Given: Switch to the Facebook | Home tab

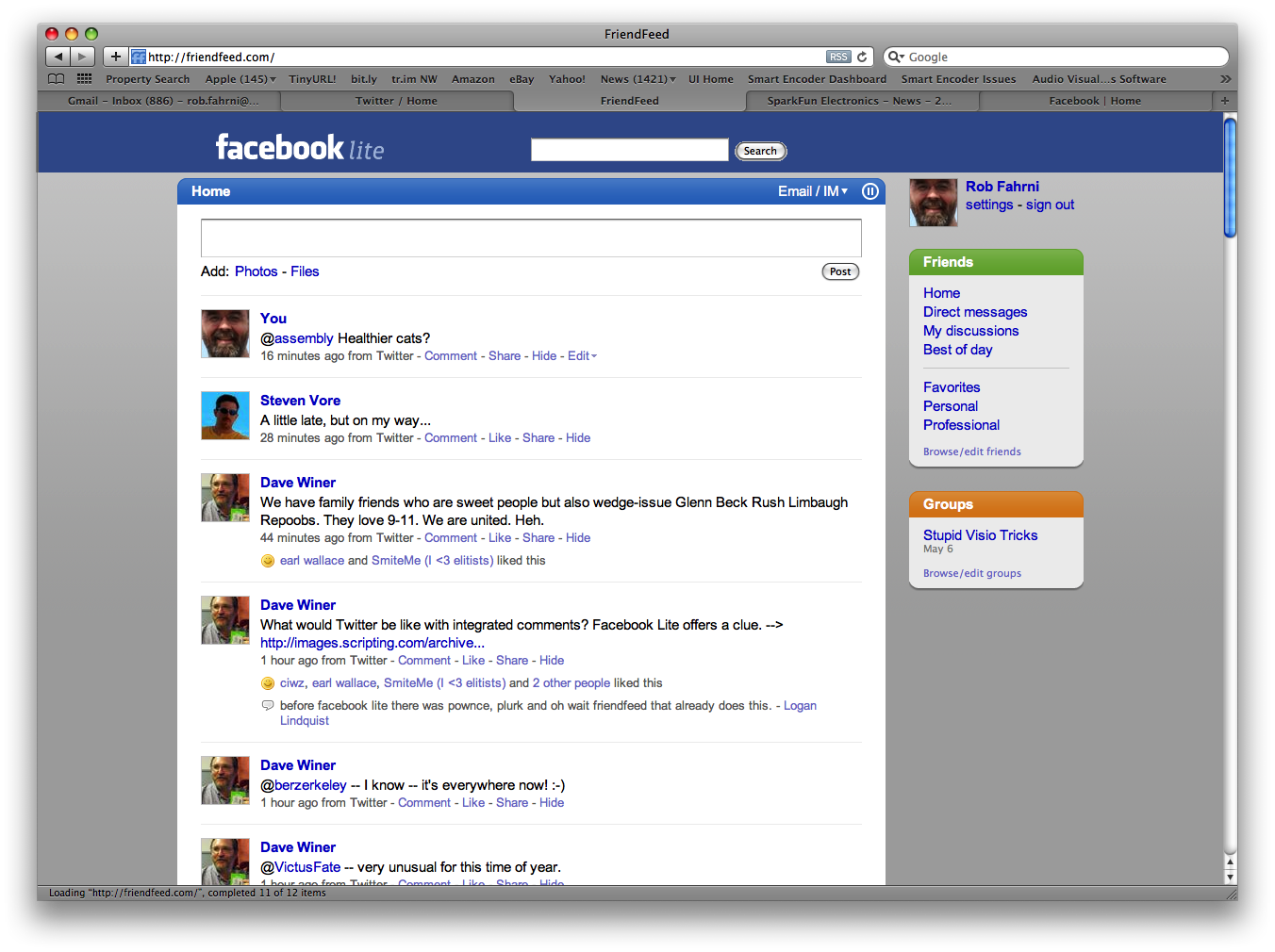Looking at the screenshot, I should [1095, 101].
